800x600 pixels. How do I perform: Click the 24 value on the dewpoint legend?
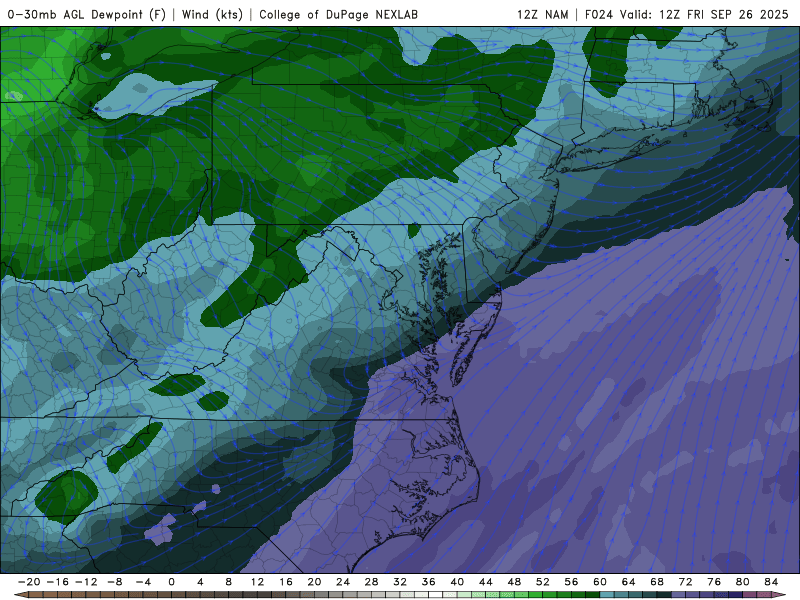(343, 582)
